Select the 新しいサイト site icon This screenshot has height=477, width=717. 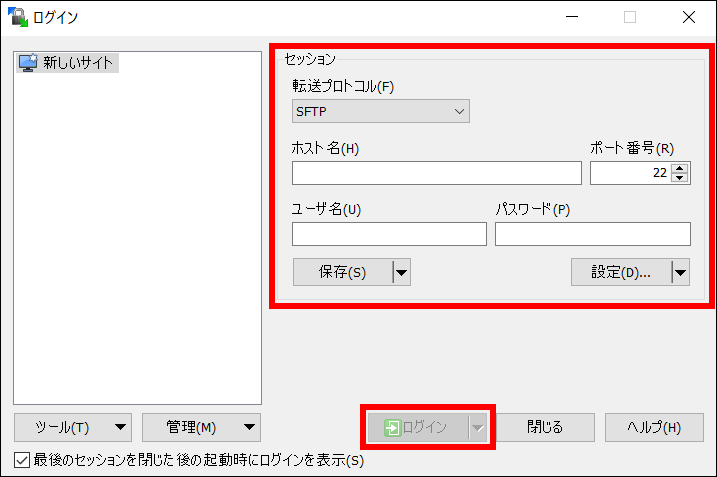point(28,63)
